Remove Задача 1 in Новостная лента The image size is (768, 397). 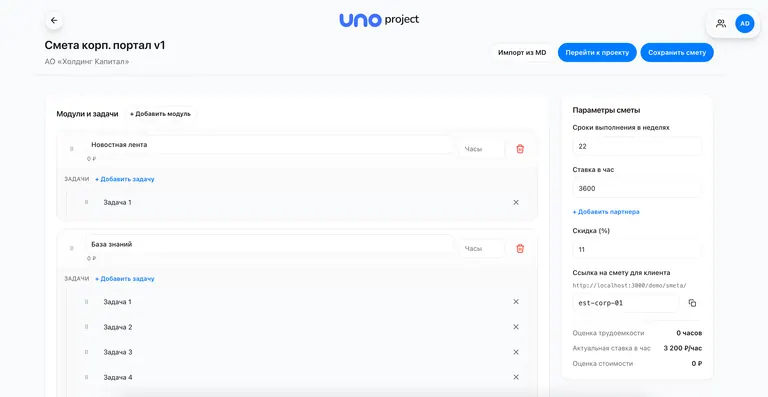516,202
